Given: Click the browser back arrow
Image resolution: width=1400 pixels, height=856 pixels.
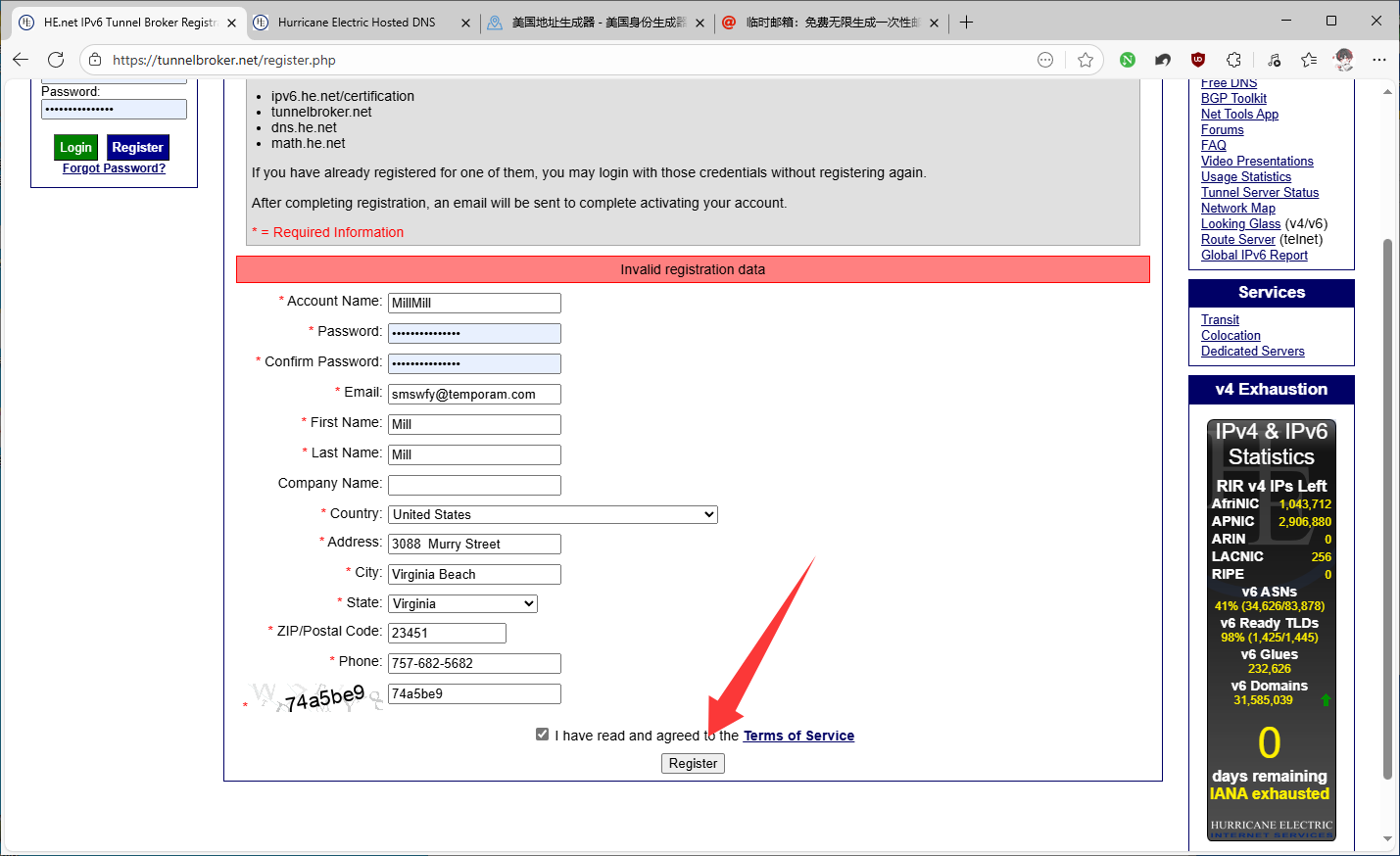Looking at the screenshot, I should click(21, 60).
